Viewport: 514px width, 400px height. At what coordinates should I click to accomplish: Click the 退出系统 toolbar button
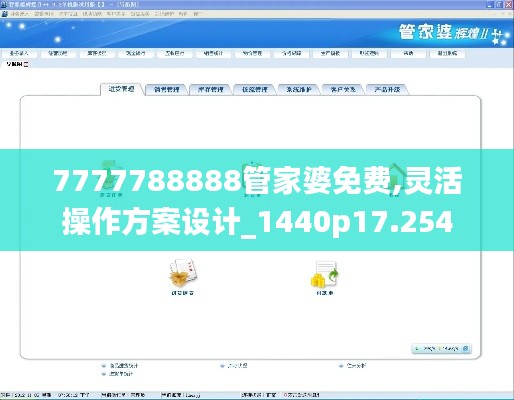[447, 53]
